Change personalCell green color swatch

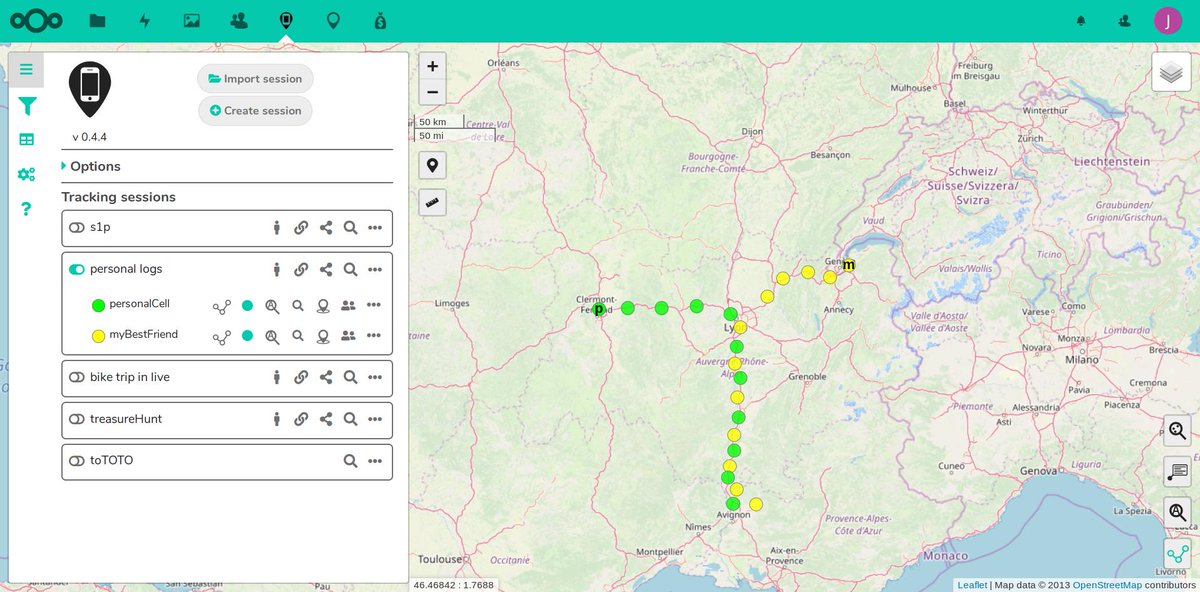click(98, 306)
